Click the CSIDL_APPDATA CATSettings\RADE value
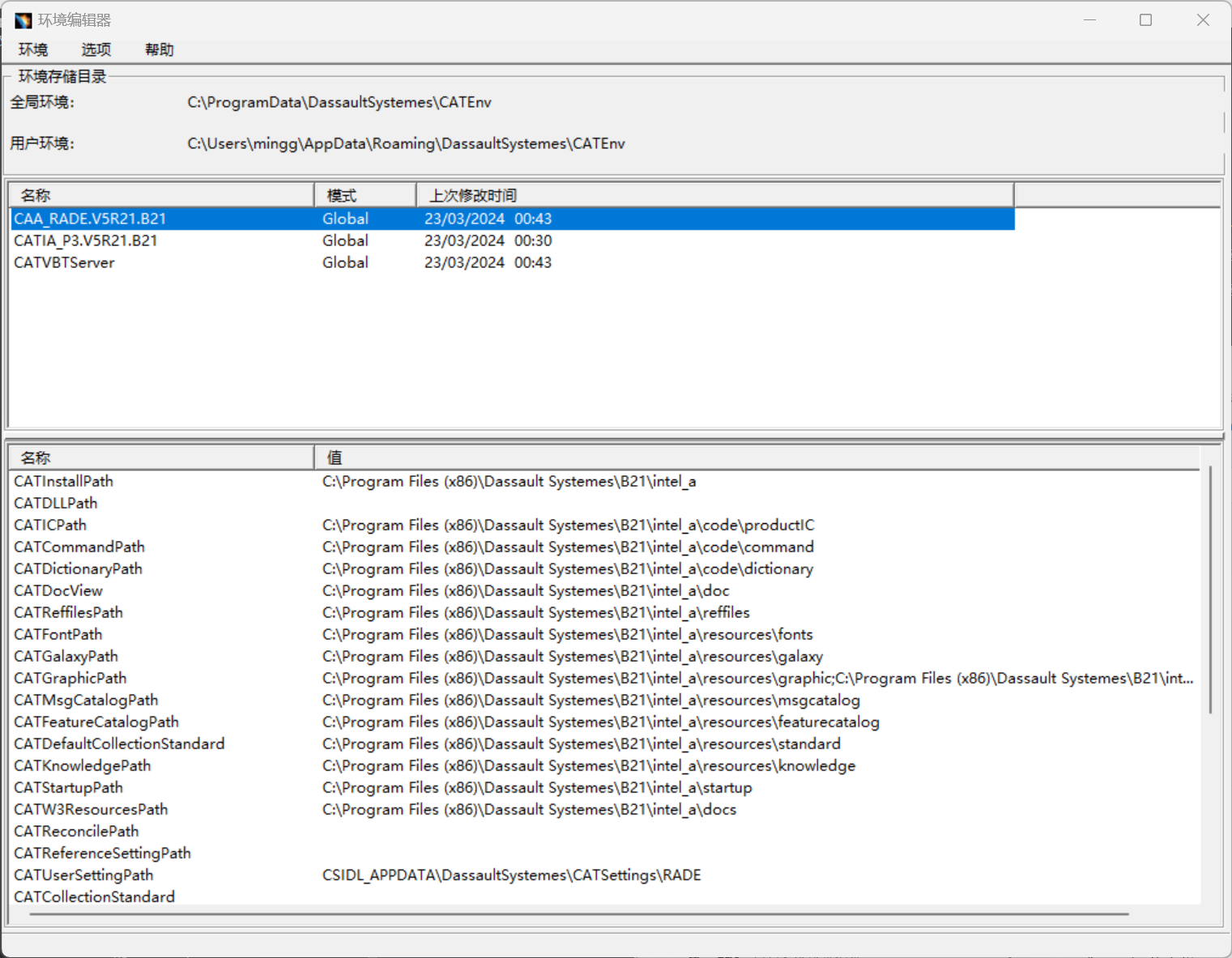Viewport: 1232px width, 958px height. coord(511,875)
